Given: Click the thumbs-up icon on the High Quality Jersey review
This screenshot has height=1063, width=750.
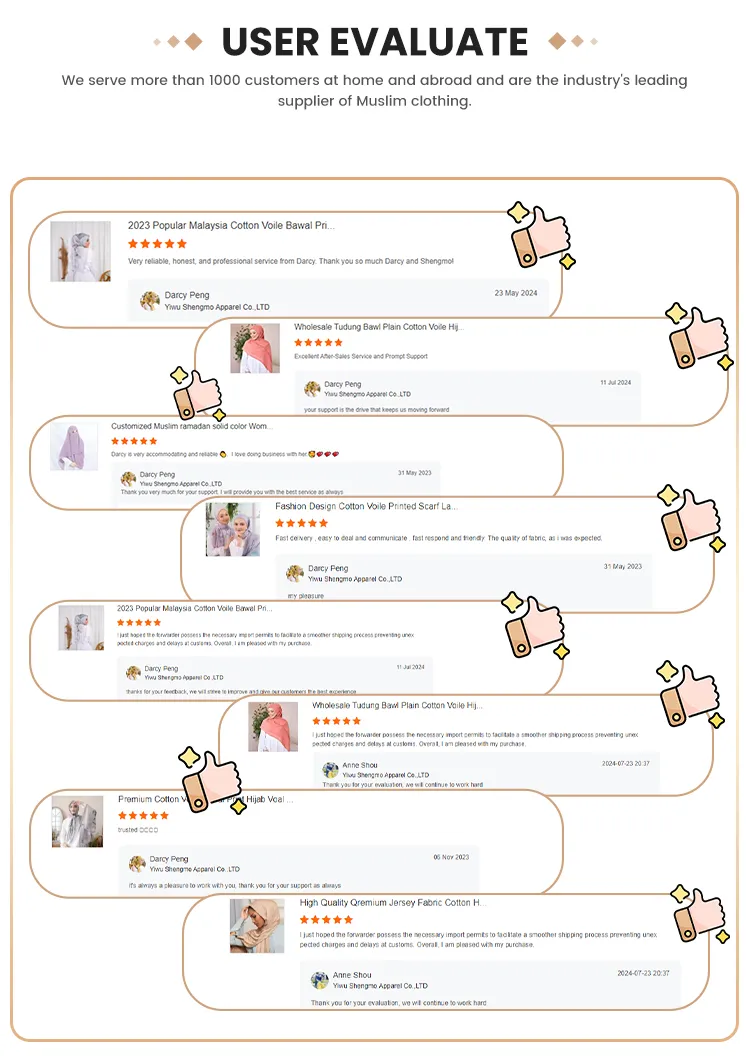Looking at the screenshot, I should tap(700, 914).
